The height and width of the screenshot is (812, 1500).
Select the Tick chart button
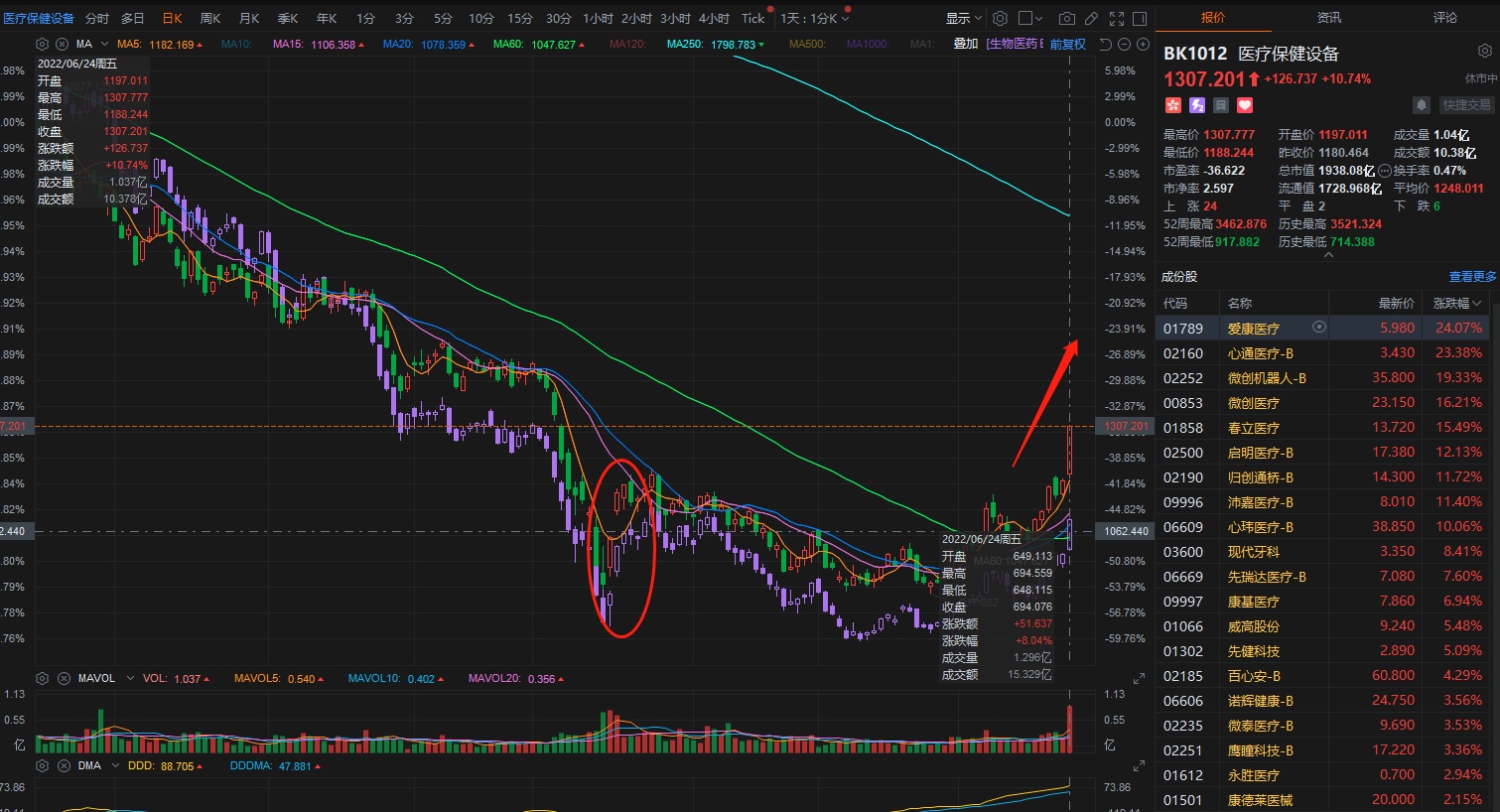click(753, 19)
